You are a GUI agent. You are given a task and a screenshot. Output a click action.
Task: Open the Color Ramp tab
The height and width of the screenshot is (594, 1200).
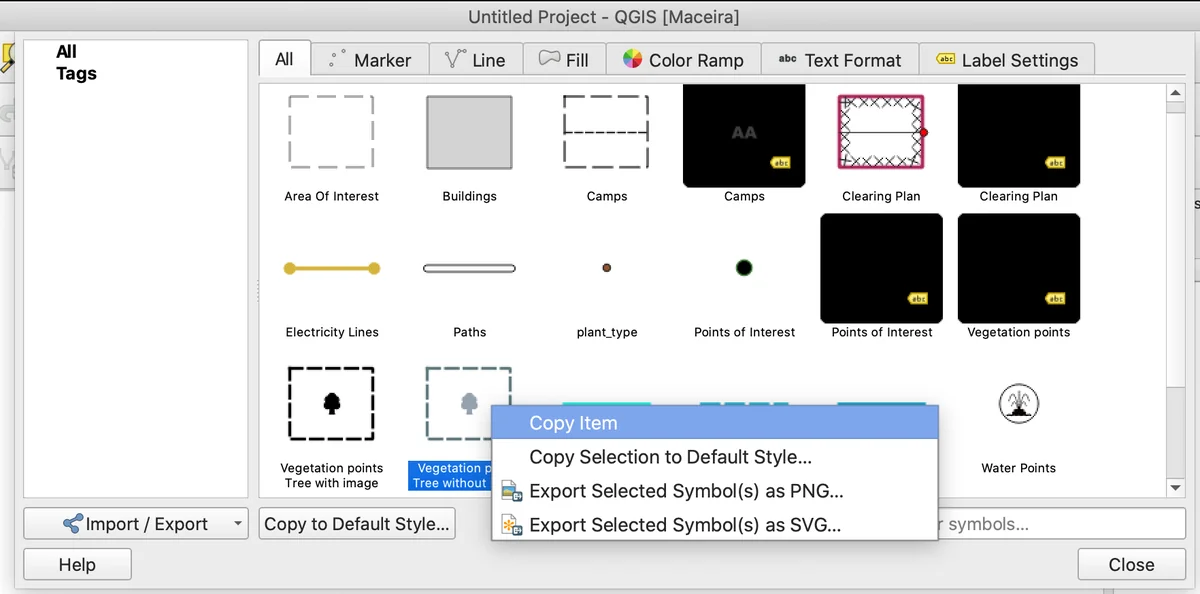[683, 60]
